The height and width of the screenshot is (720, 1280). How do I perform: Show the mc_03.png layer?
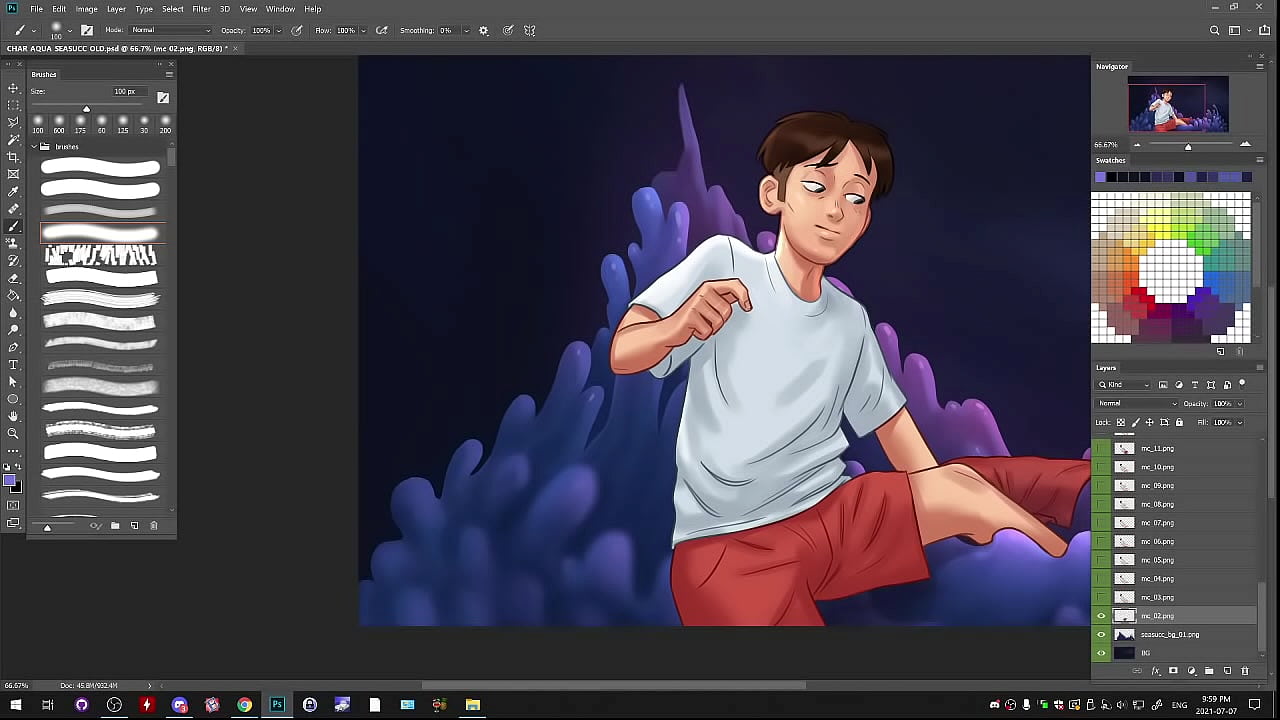[x=1101, y=597]
